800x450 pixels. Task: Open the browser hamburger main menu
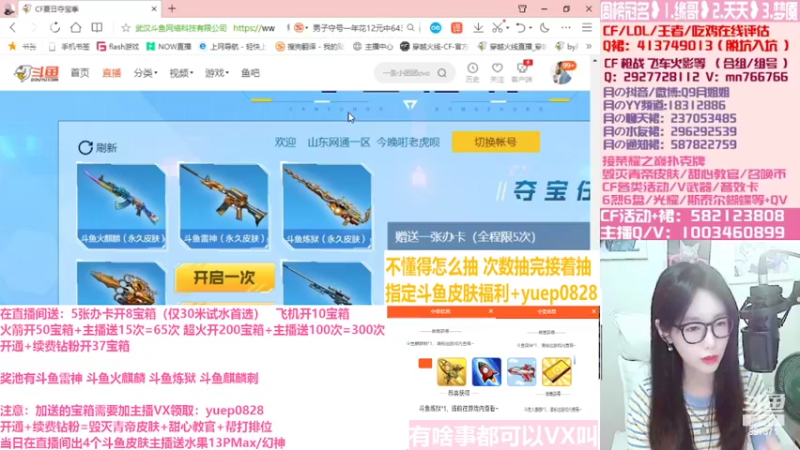coord(587,28)
